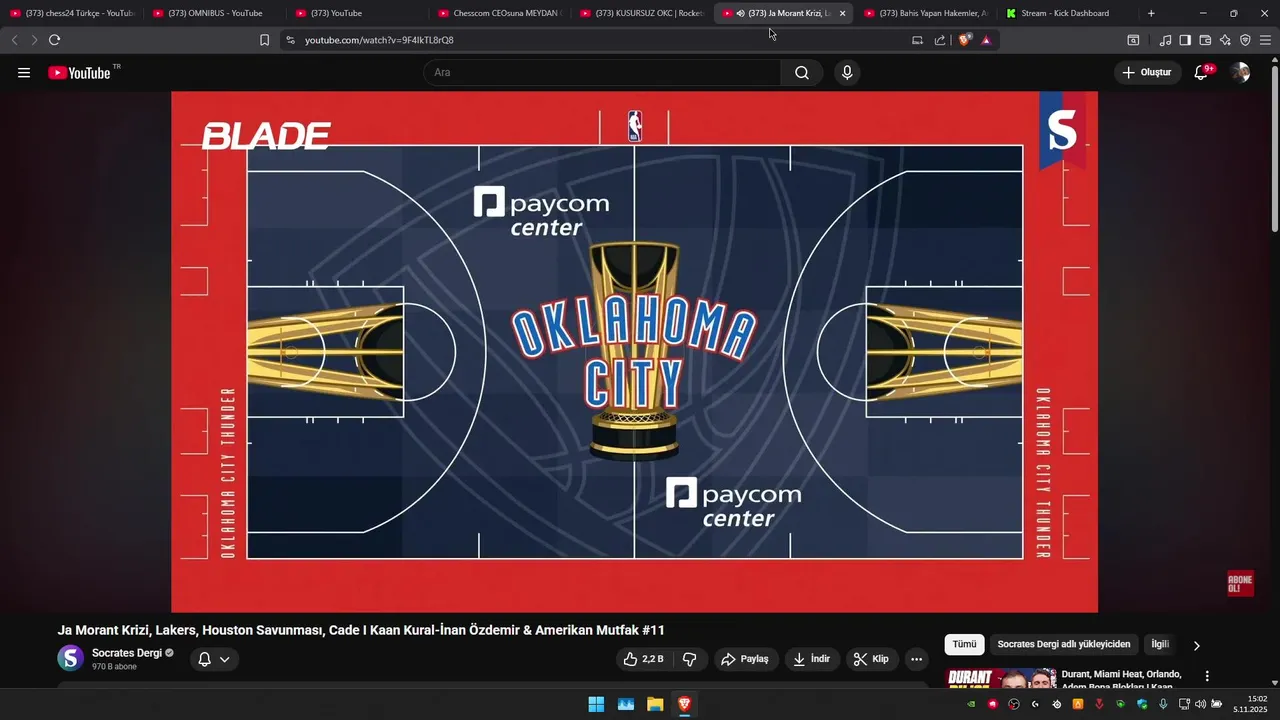Switch to OMNIBUS - YouTube tab
This screenshot has height=720, width=1280.
point(215,13)
